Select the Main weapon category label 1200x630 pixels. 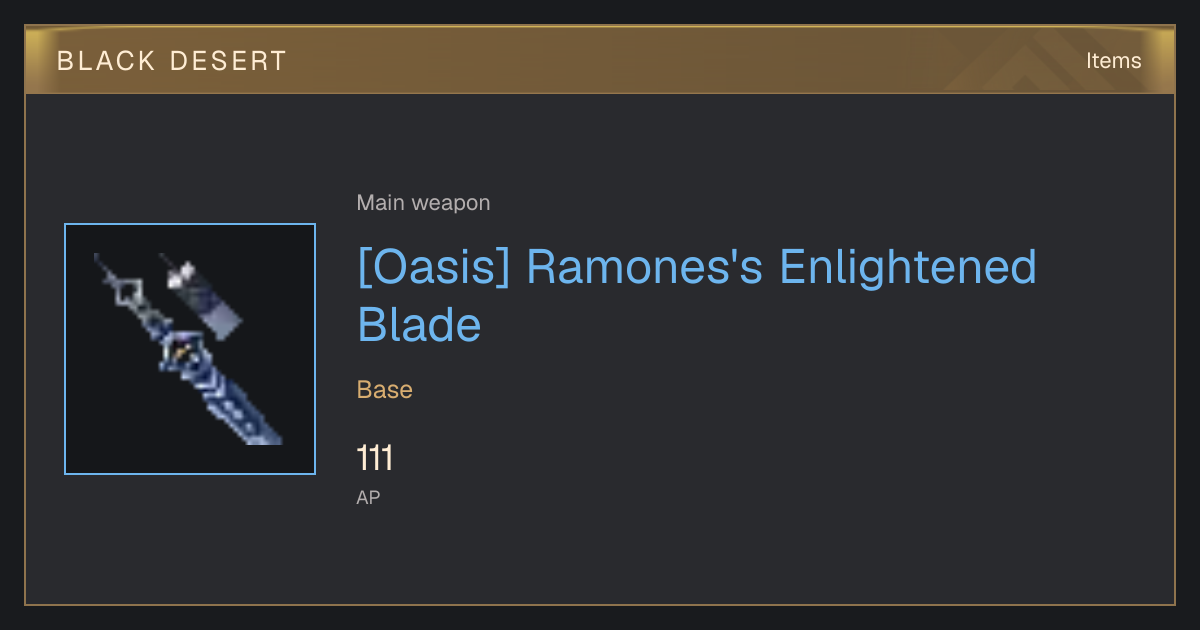click(x=424, y=203)
